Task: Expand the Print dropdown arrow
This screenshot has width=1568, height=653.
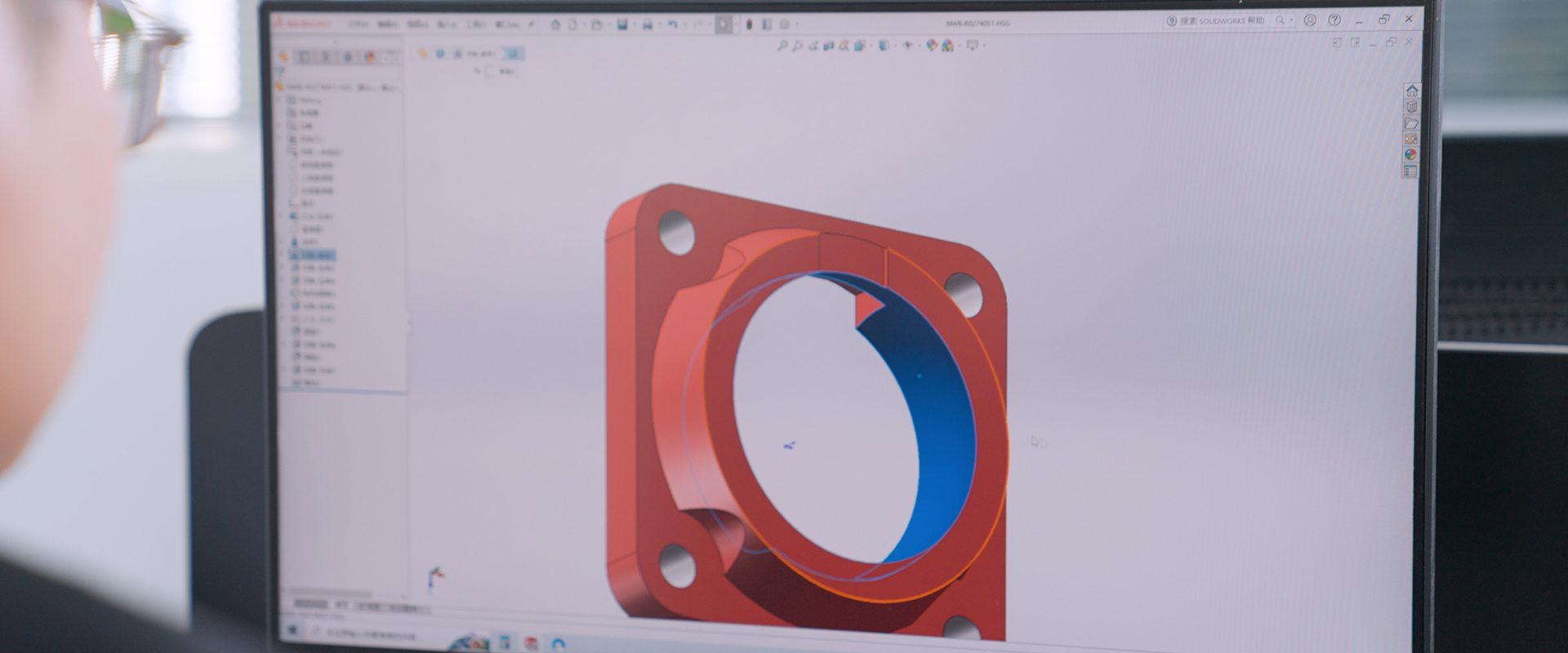Action: [x=660, y=24]
